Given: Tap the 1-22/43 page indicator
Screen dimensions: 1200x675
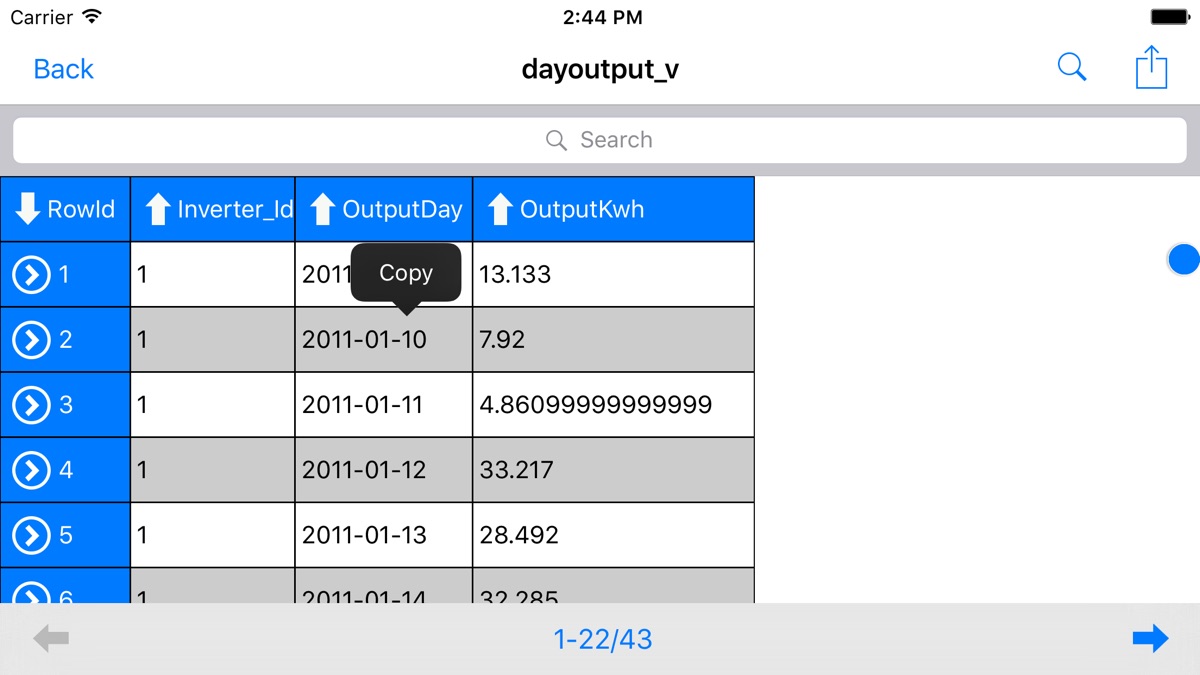Looking at the screenshot, I should (602, 639).
